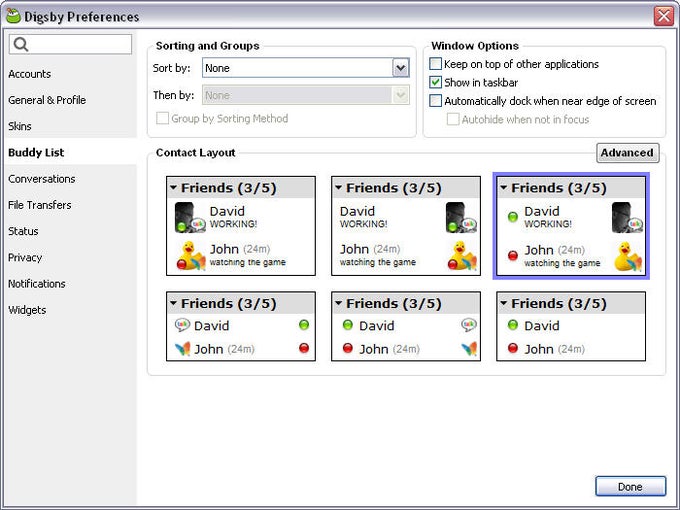
Task: Click David's green status dot in fifth layout
Action: [x=348, y=324]
